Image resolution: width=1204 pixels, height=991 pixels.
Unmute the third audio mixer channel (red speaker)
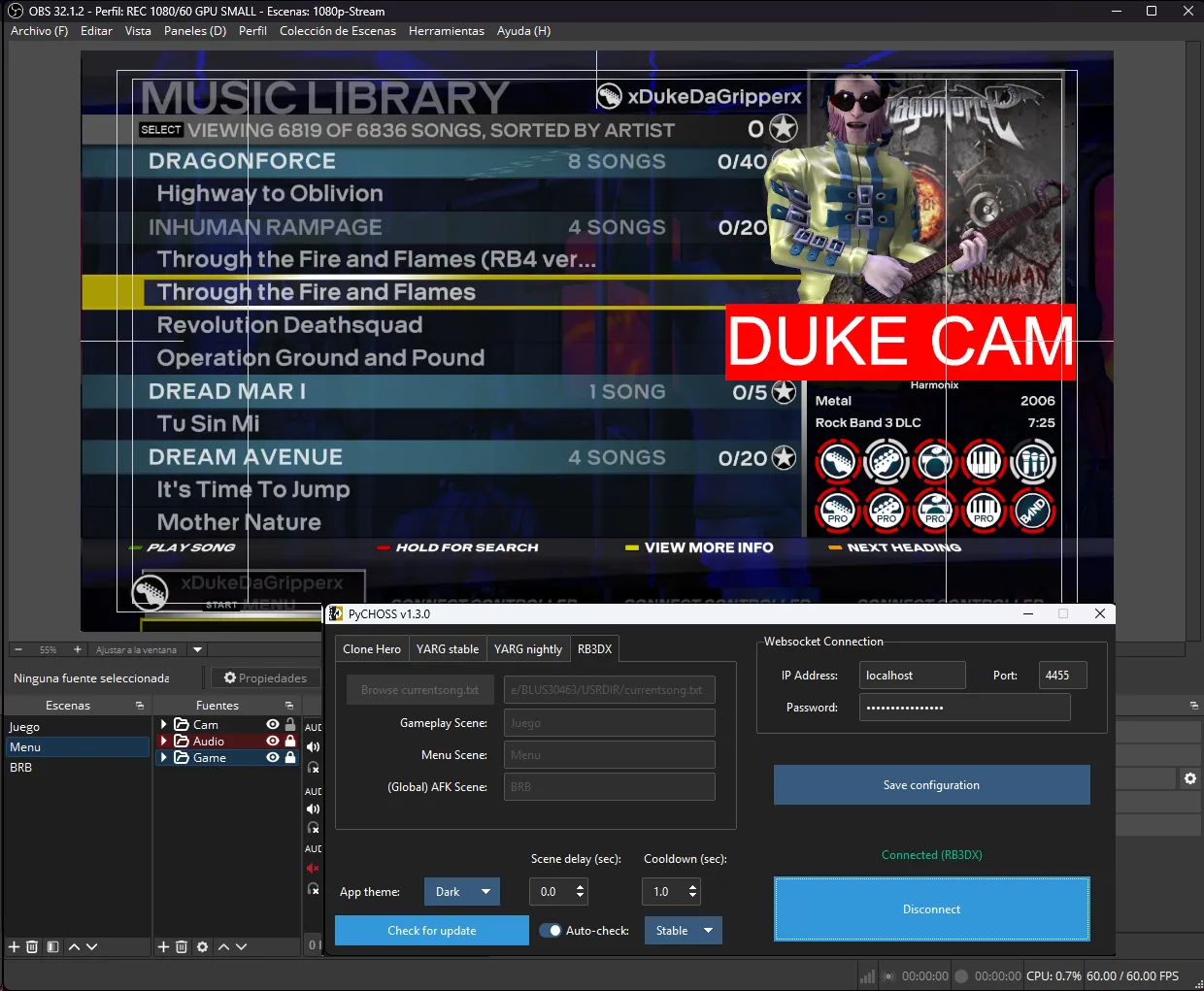313,869
